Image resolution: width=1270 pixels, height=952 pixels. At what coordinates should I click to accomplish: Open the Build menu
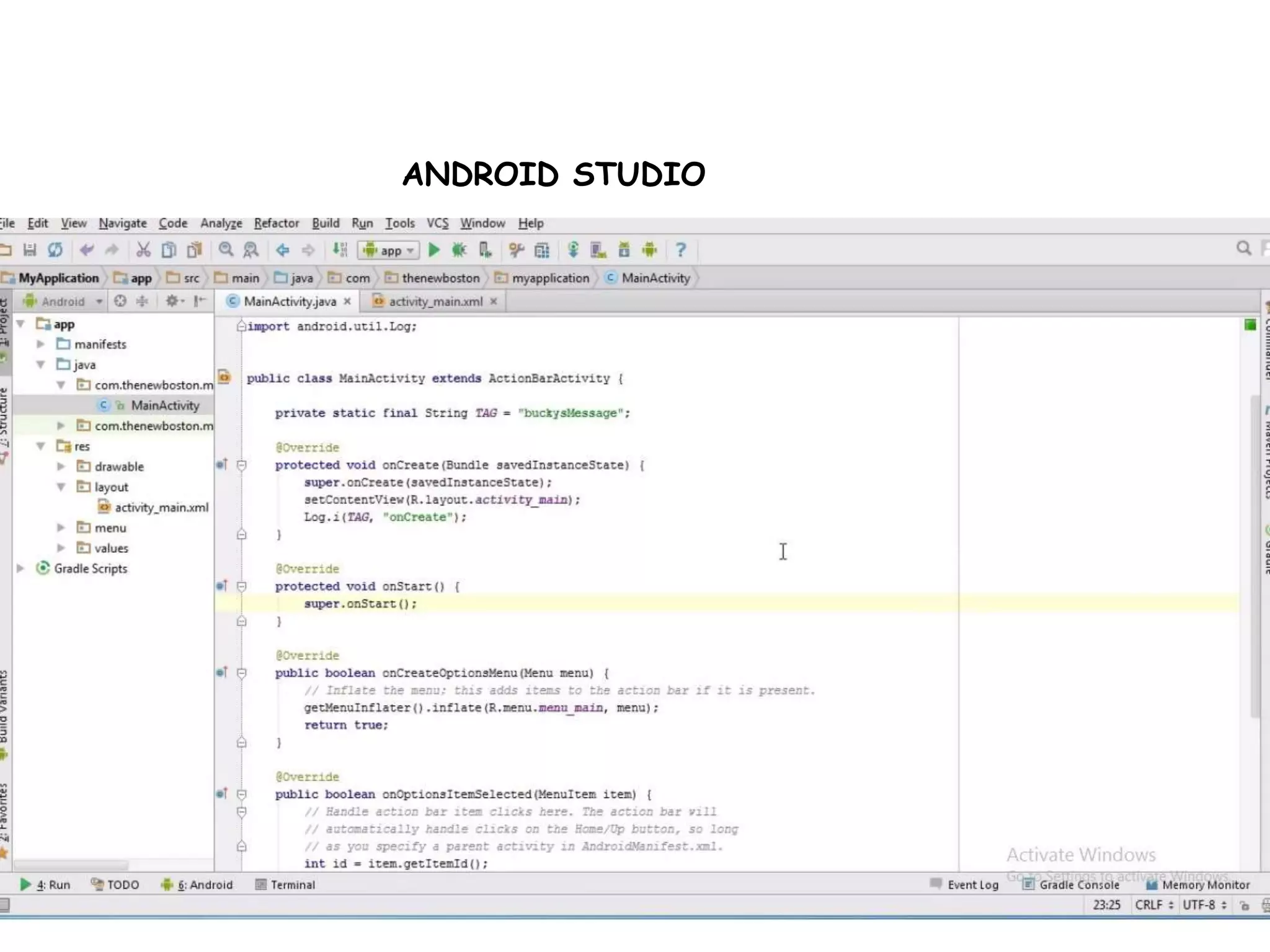tap(326, 223)
